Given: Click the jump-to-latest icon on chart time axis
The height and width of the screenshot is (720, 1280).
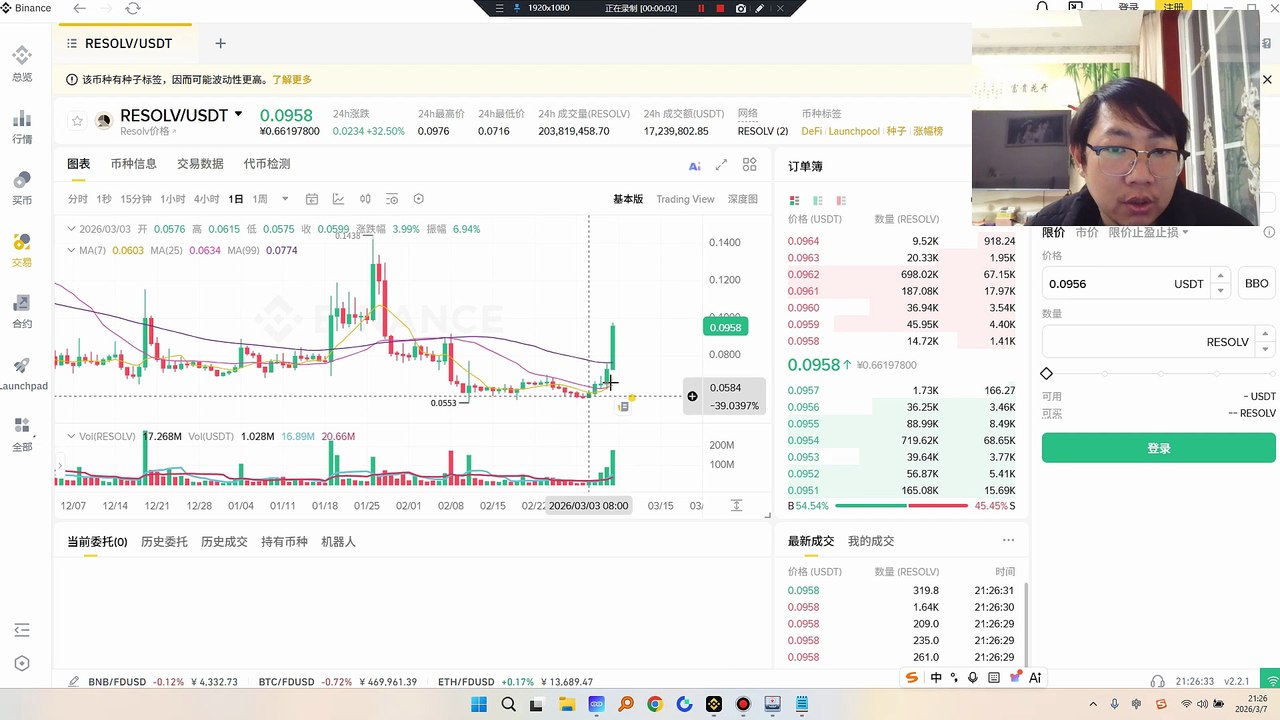Looking at the screenshot, I should (x=736, y=505).
